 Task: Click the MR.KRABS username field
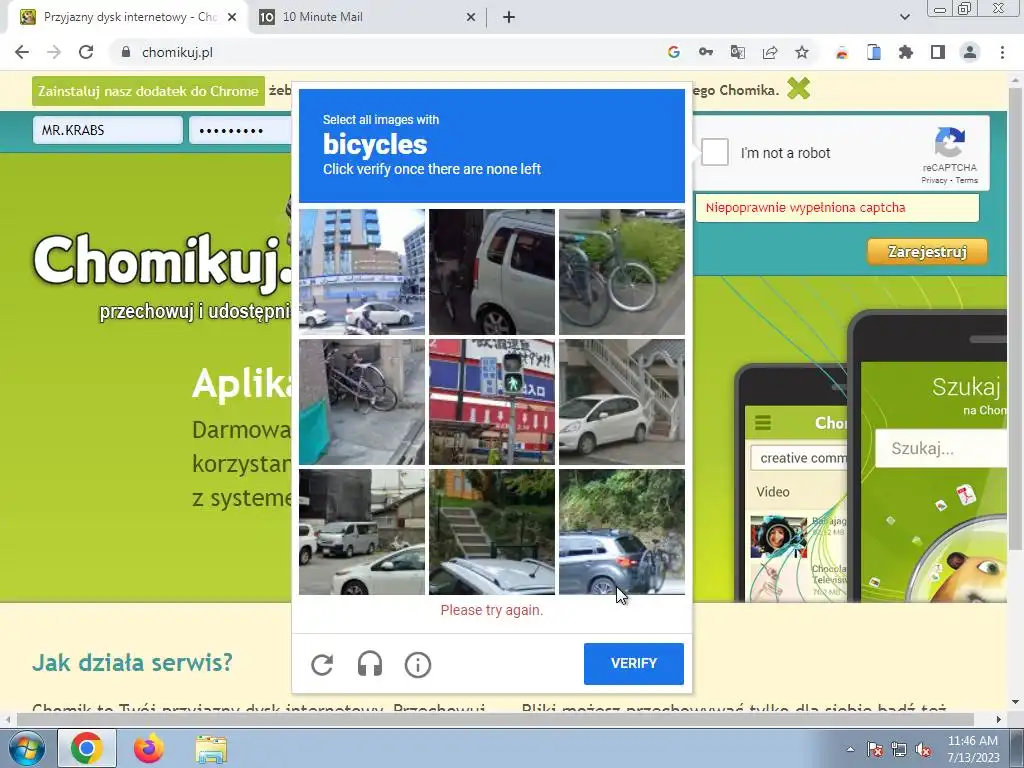tap(108, 130)
